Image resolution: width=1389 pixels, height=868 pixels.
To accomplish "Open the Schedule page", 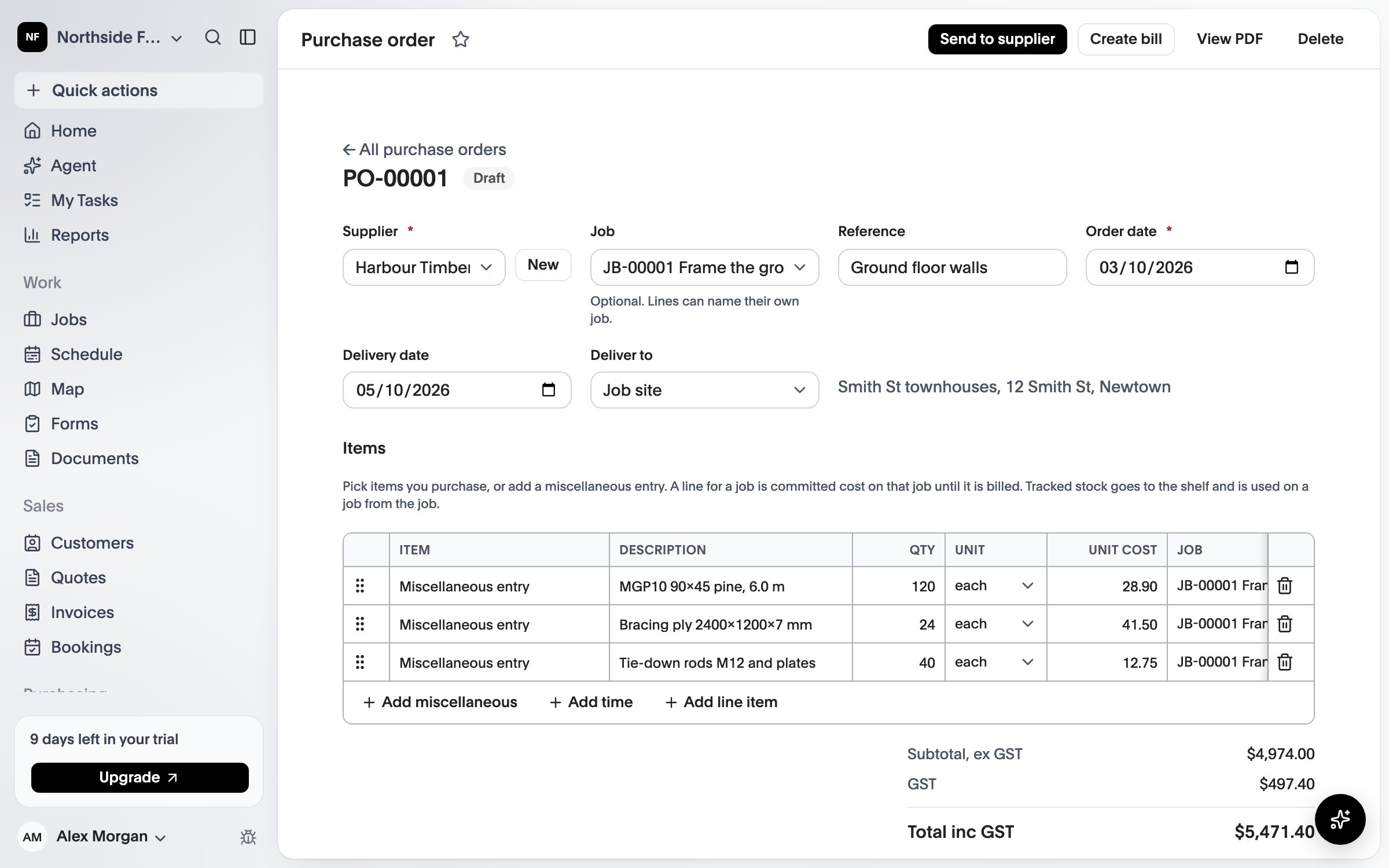I will coord(139,354).
